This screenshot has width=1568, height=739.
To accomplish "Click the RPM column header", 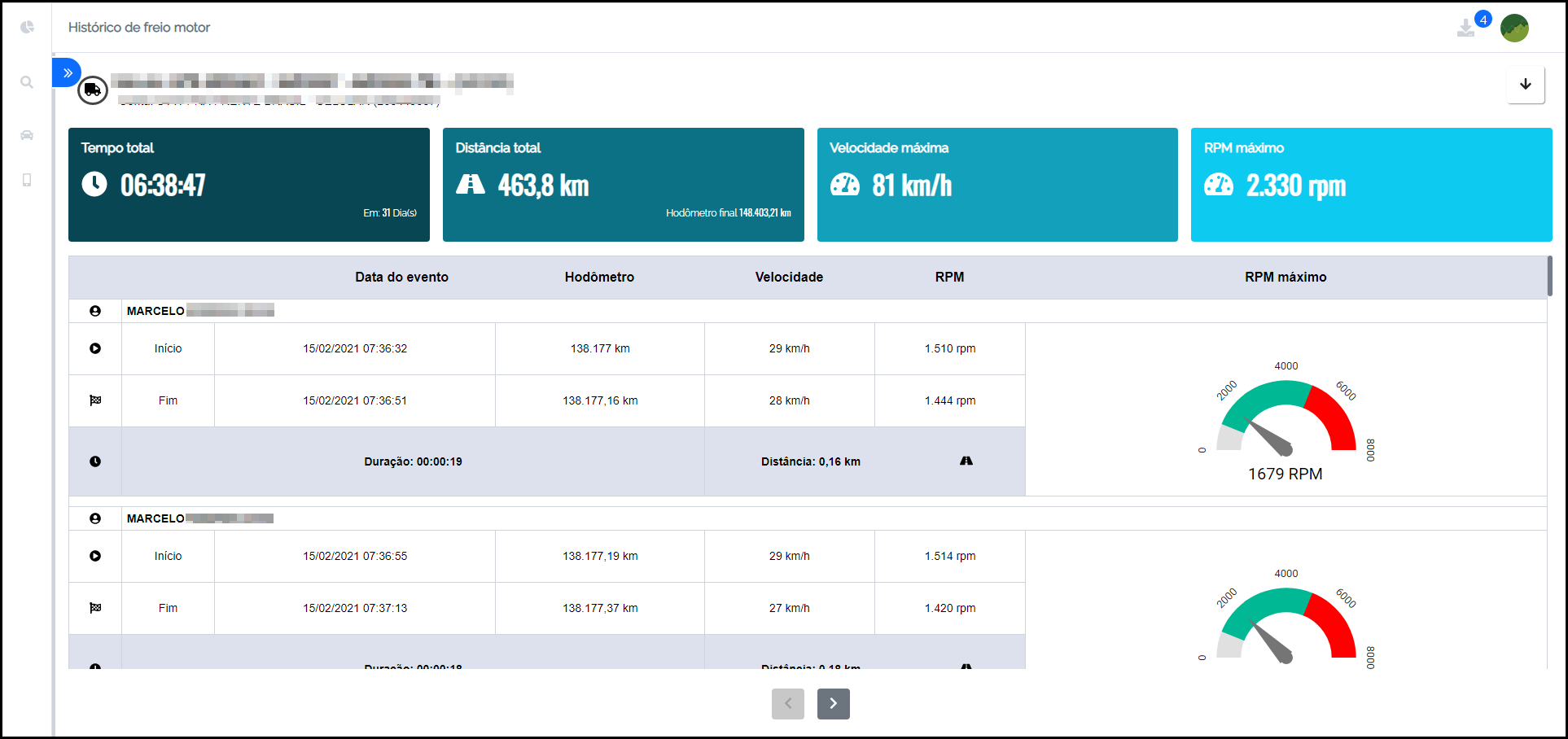I will pyautogui.click(x=949, y=277).
